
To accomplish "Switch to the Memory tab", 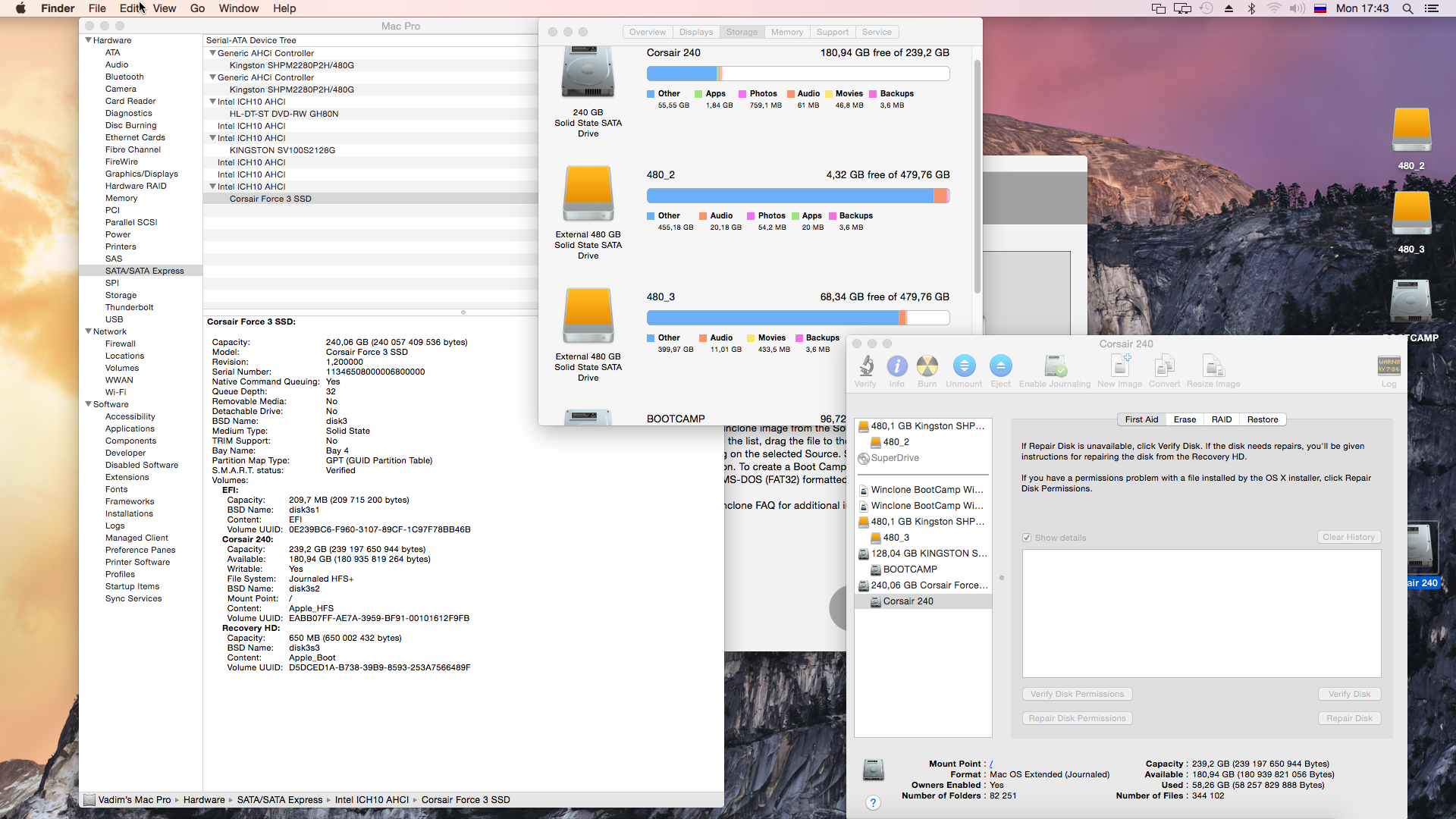I will [x=786, y=32].
